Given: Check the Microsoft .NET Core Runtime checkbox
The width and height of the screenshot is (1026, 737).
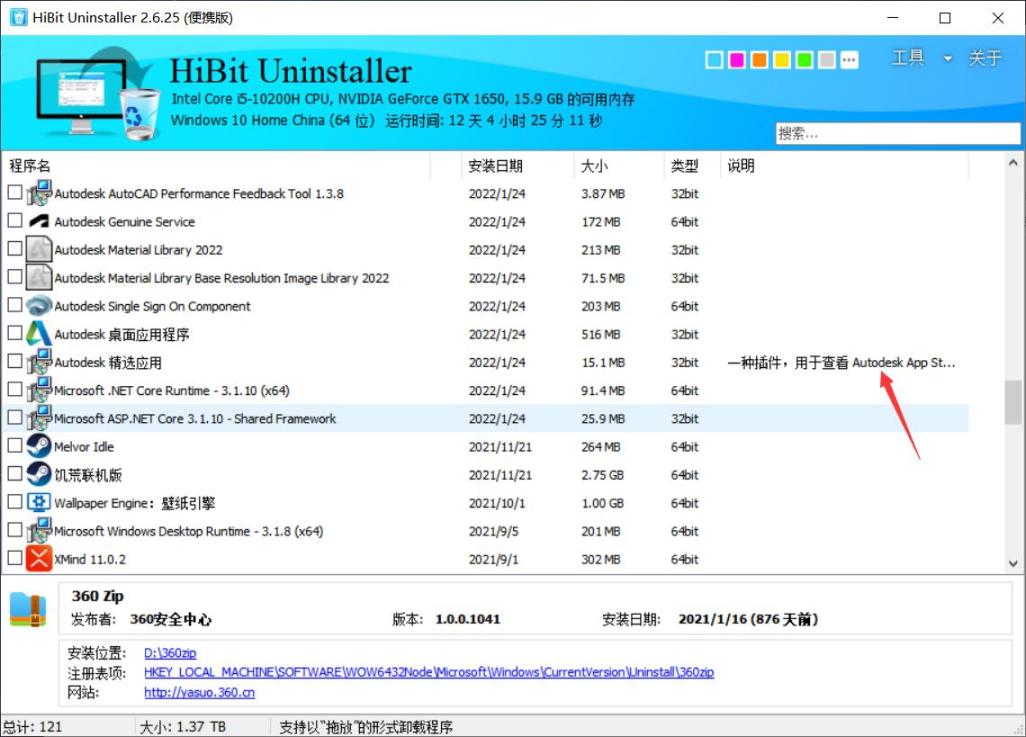Looking at the screenshot, I should (x=14, y=389).
